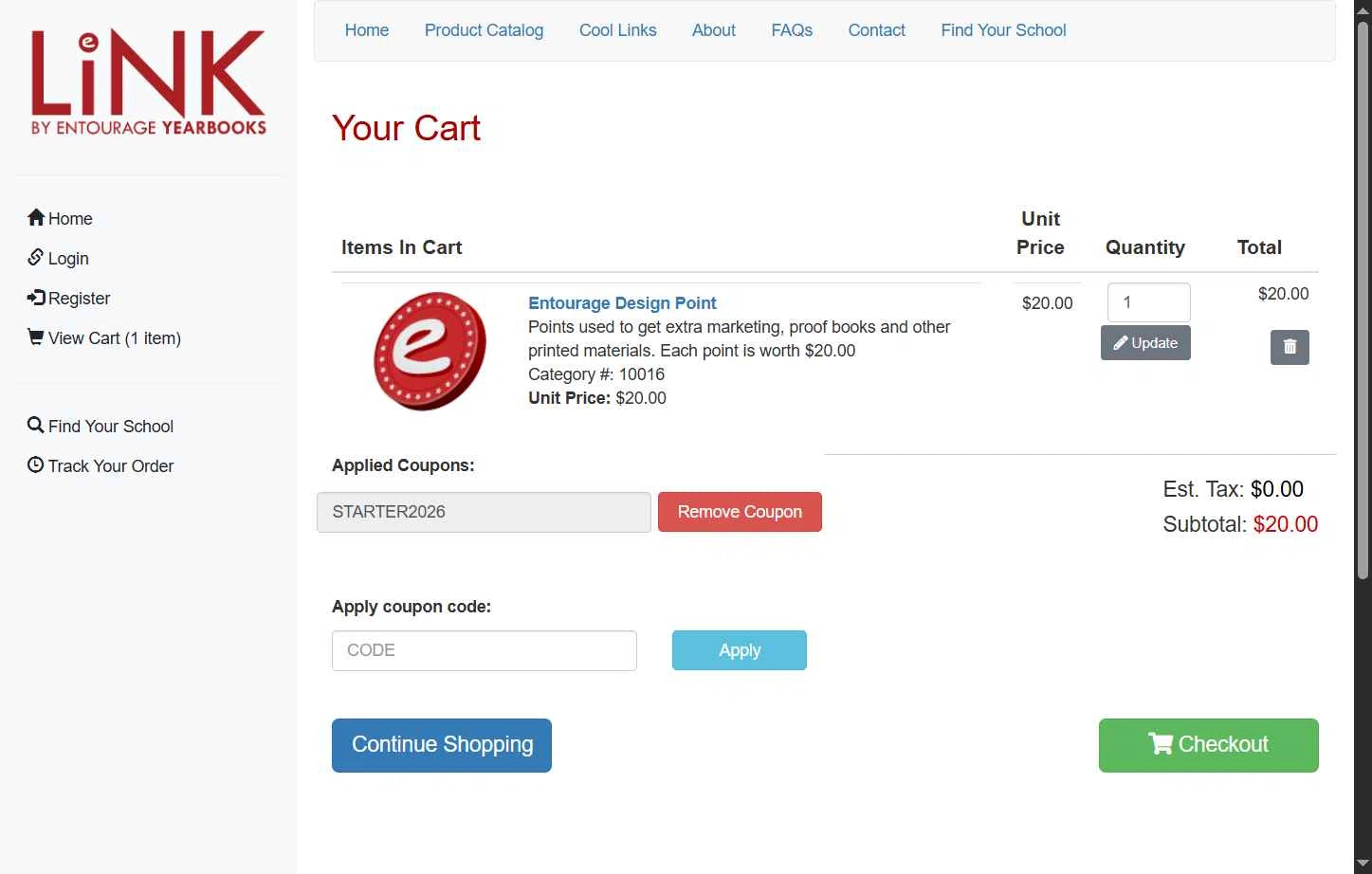Remove the STARTER2026 coupon
This screenshot has width=1372, height=874.
[740, 512]
